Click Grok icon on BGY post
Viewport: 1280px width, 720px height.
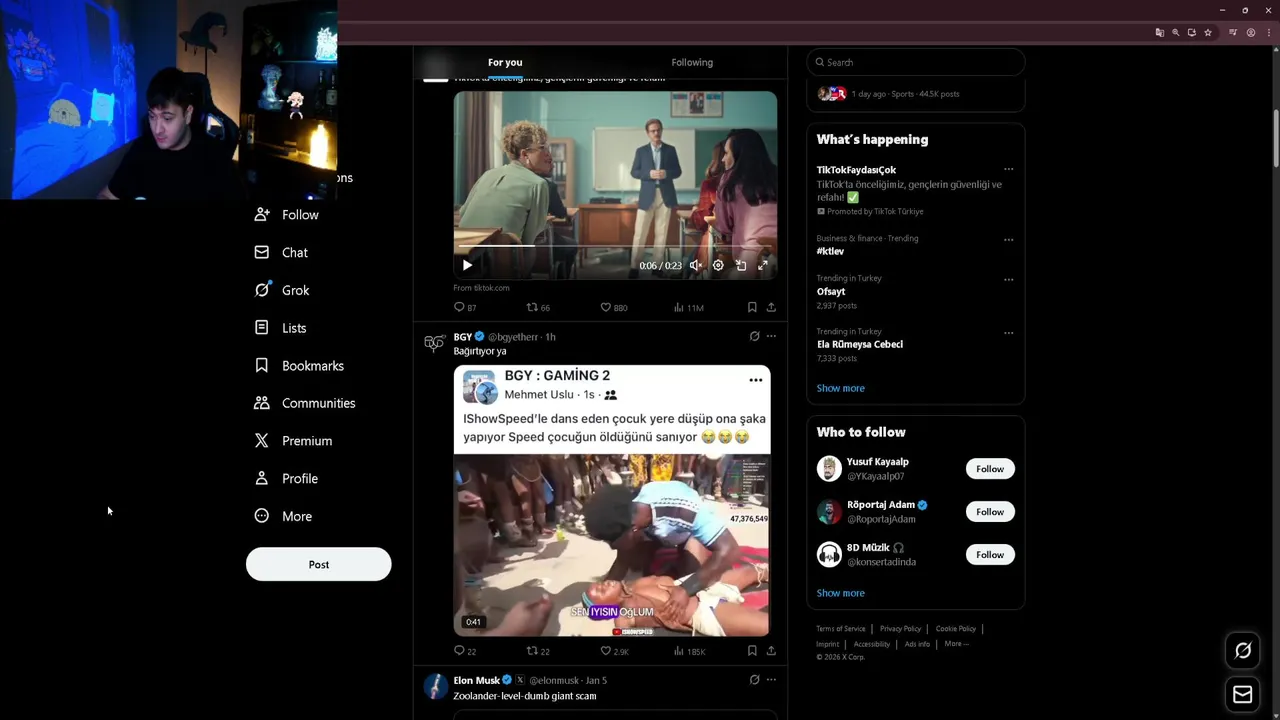pyautogui.click(x=754, y=336)
